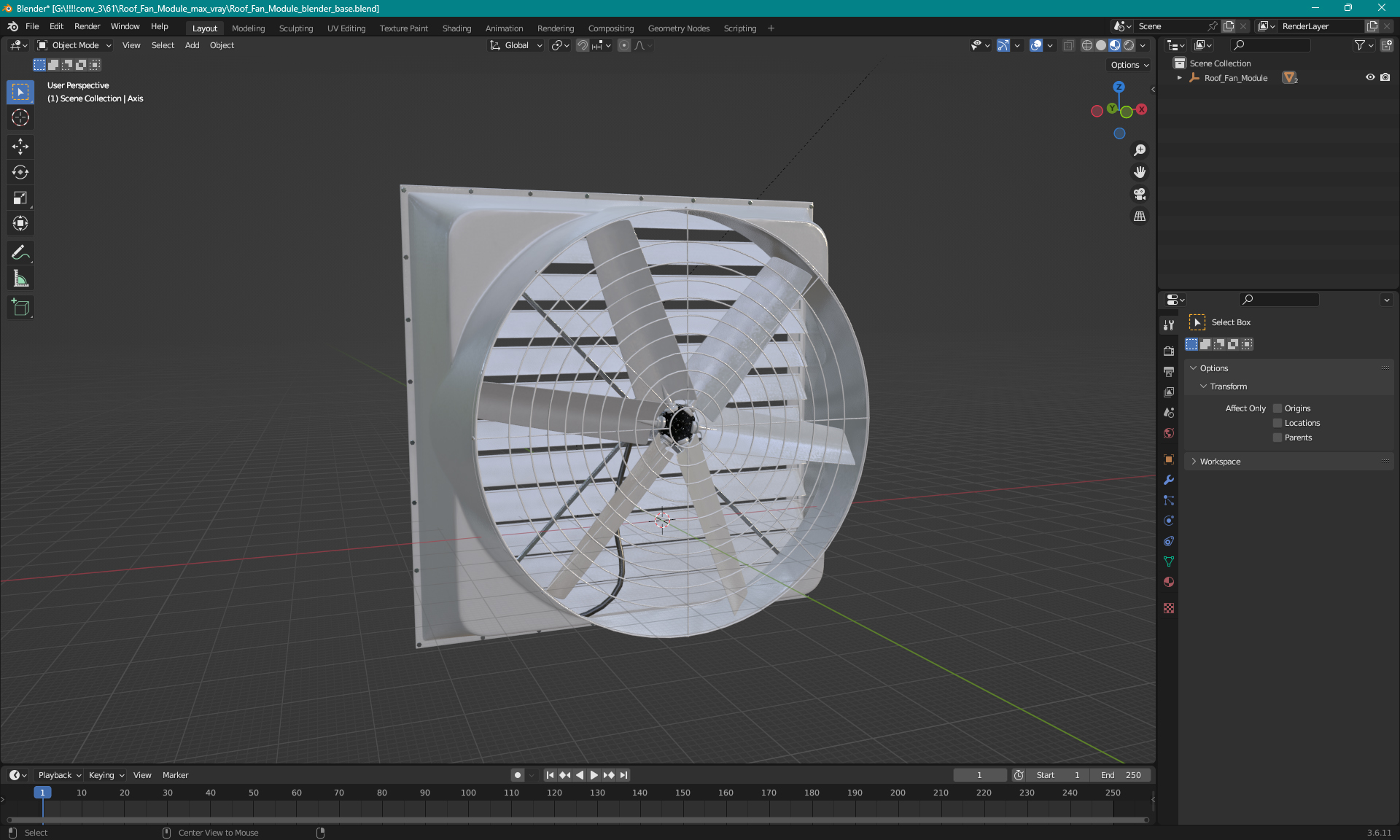The width and height of the screenshot is (1400, 840).
Task: Expand the Workspace panel
Action: (1219, 462)
